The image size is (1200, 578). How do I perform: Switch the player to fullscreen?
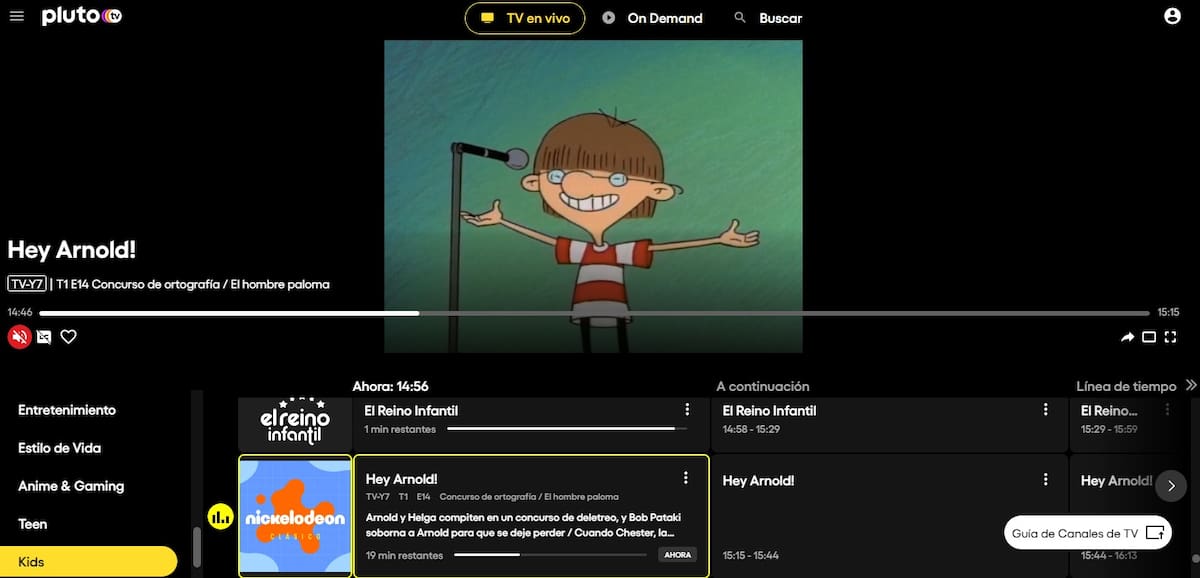(x=1171, y=337)
